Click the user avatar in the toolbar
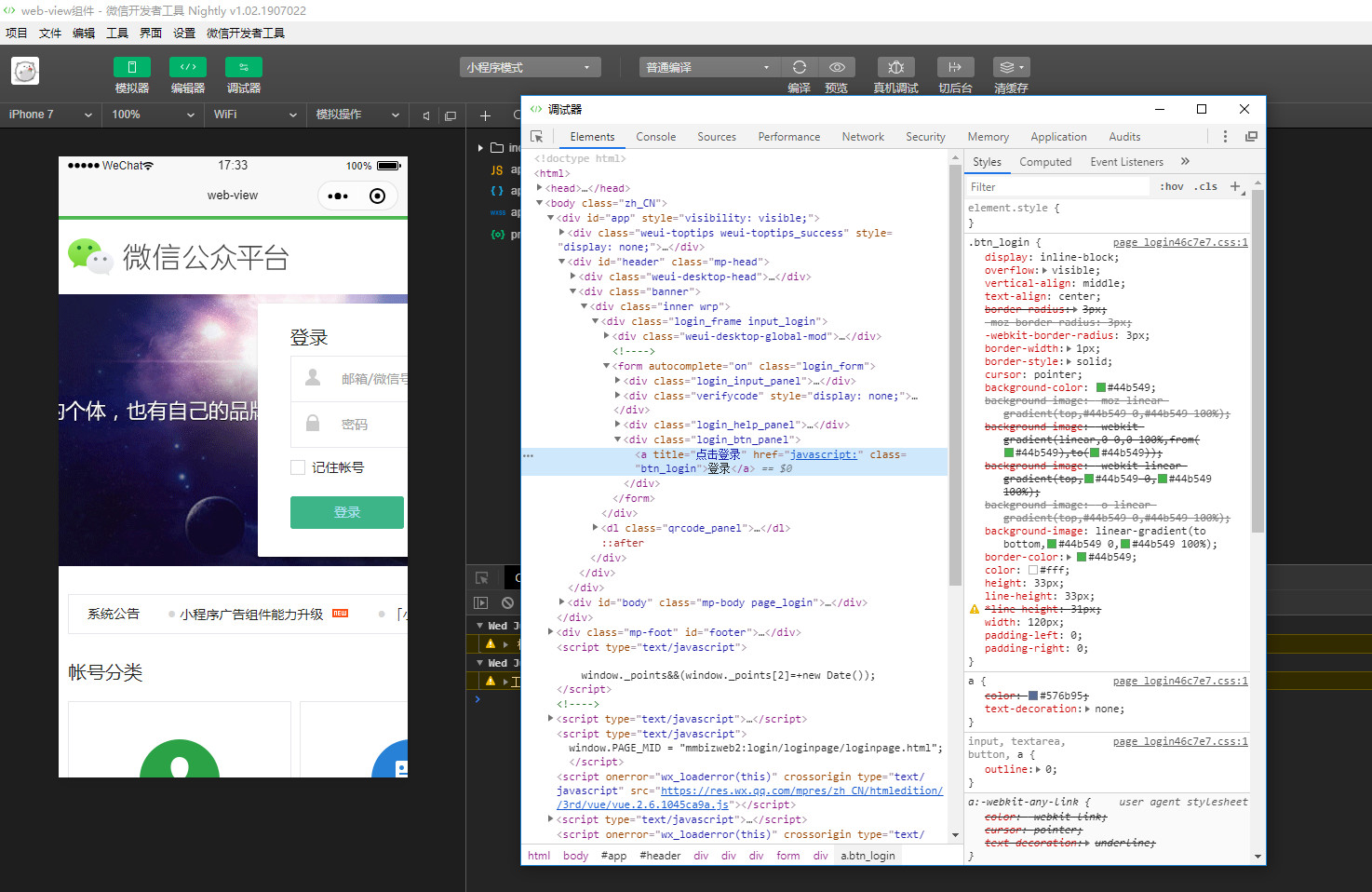Screen dimensions: 1372x892 click(25, 71)
